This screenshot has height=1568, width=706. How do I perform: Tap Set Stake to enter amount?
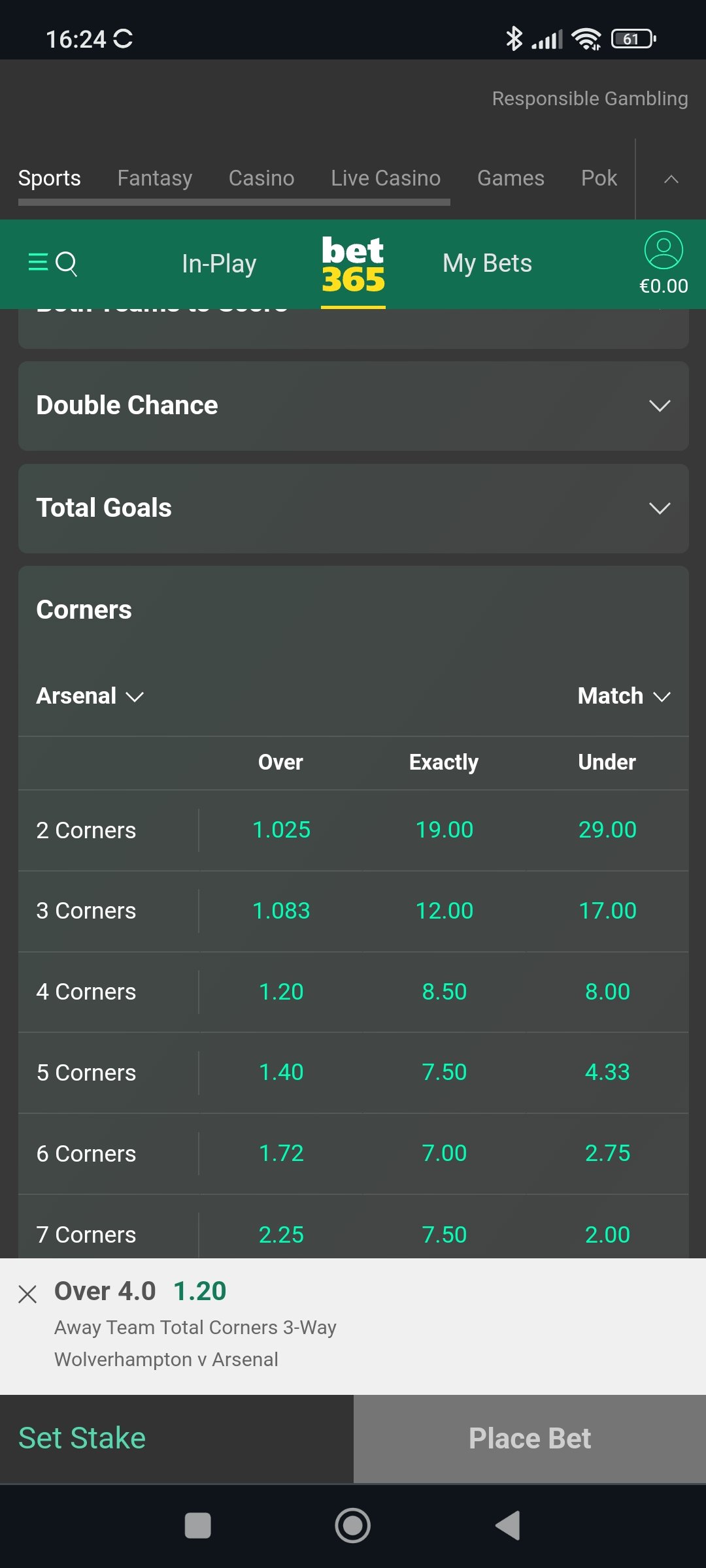pyautogui.click(x=82, y=1439)
